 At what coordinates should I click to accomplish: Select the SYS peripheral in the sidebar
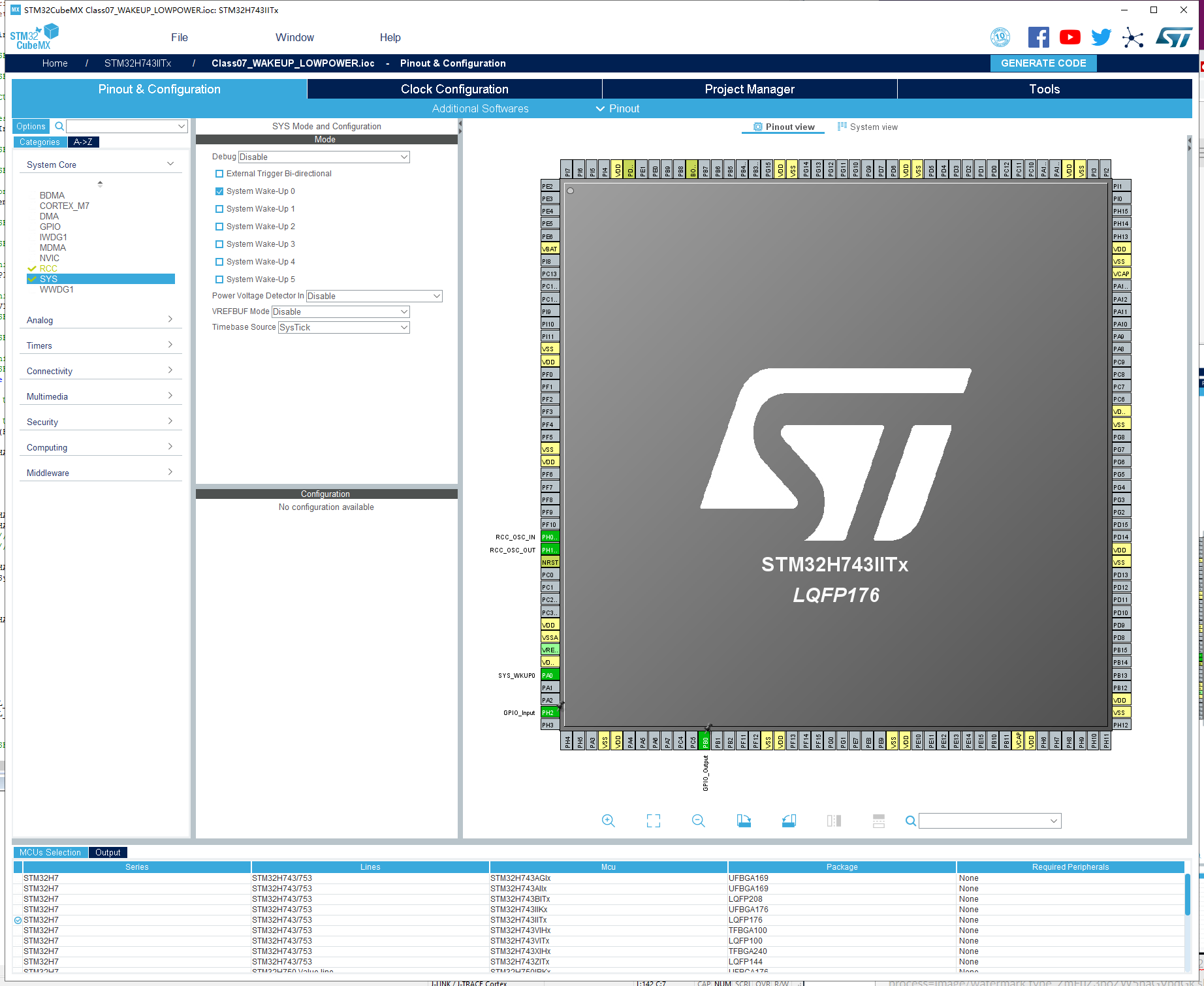pyautogui.click(x=49, y=279)
